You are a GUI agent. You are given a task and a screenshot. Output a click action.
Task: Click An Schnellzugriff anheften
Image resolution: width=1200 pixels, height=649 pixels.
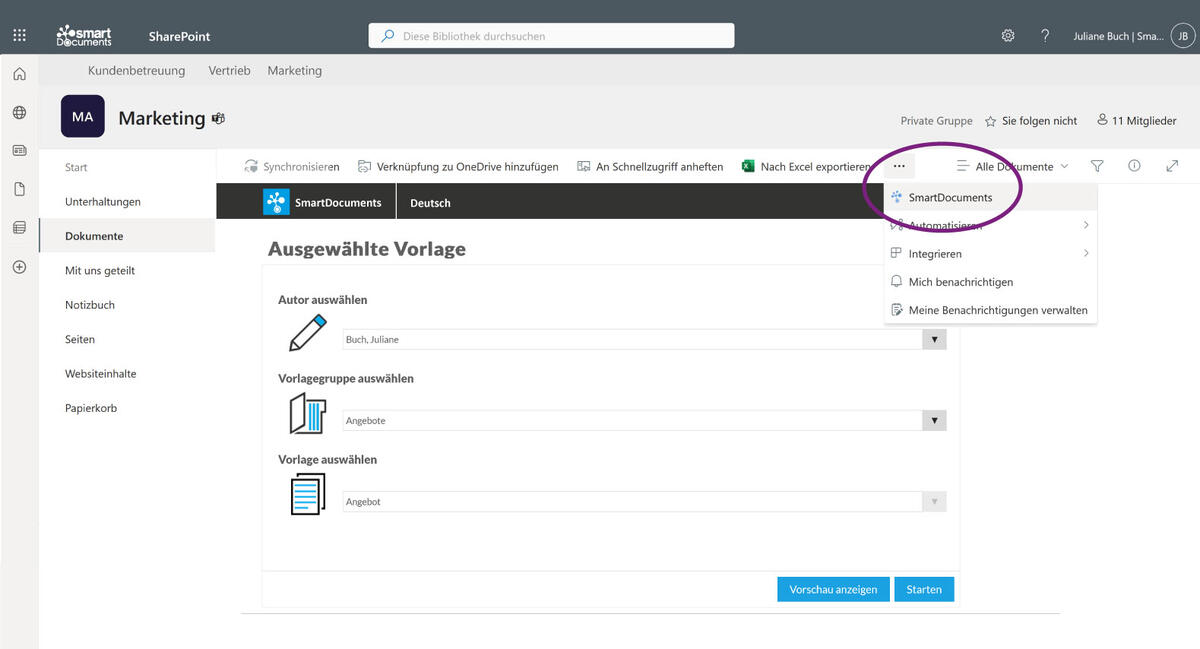(650, 167)
